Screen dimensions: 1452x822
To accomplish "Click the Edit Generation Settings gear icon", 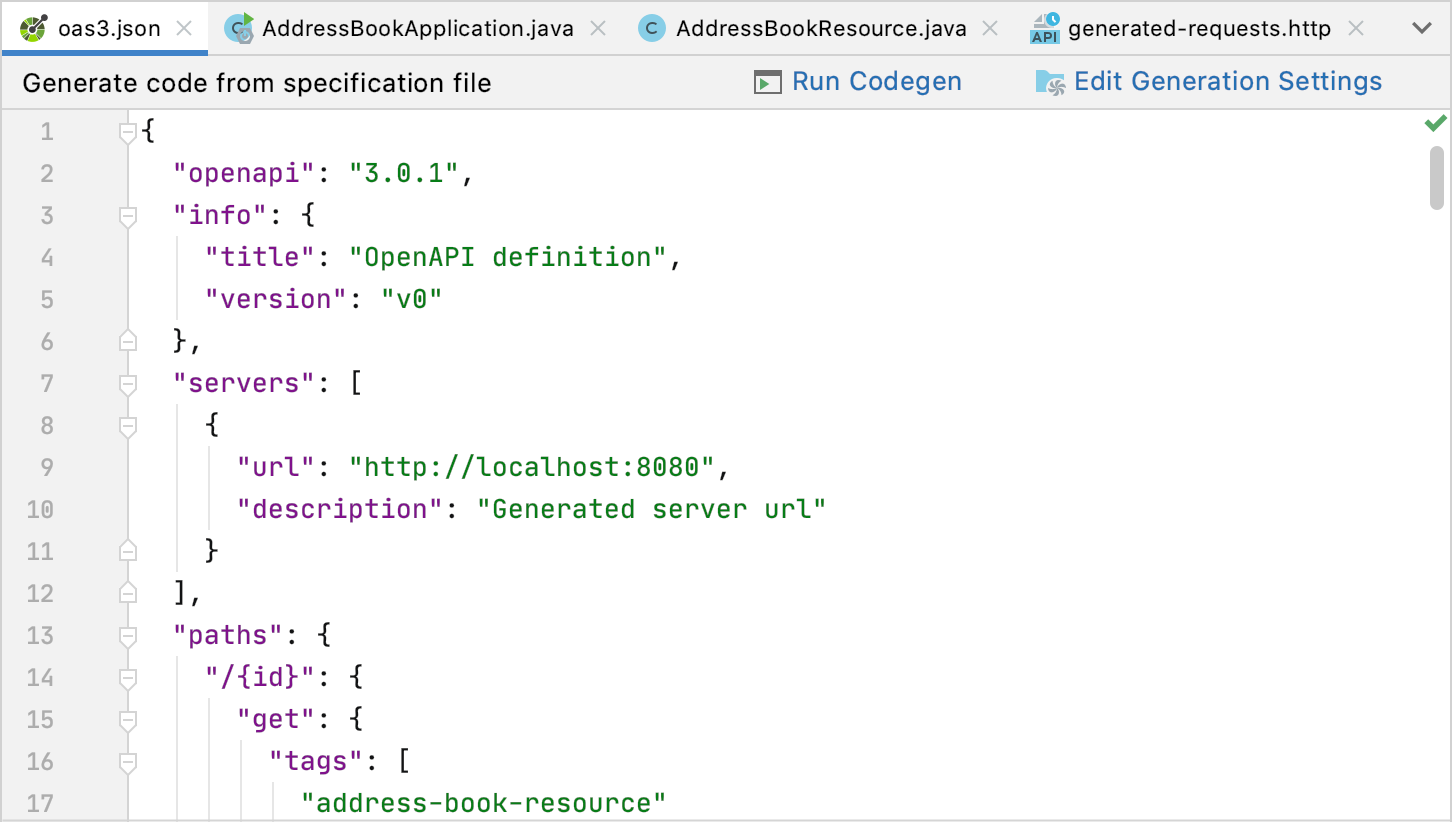I will coord(1050,81).
